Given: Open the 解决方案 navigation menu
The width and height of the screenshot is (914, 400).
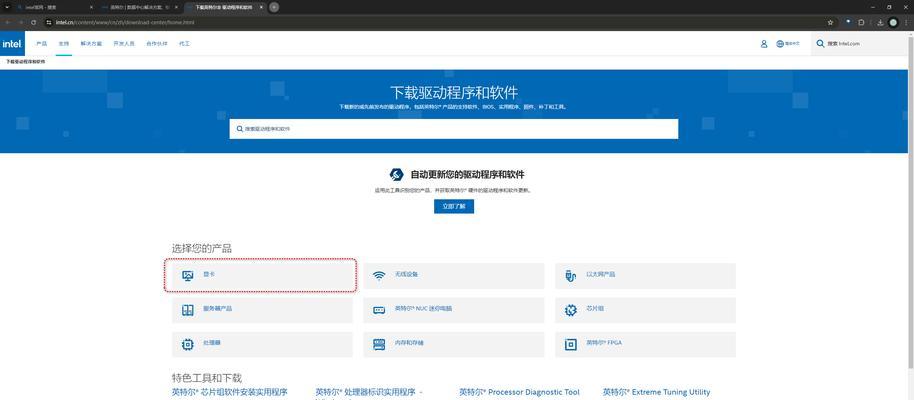Looking at the screenshot, I should [x=91, y=44].
